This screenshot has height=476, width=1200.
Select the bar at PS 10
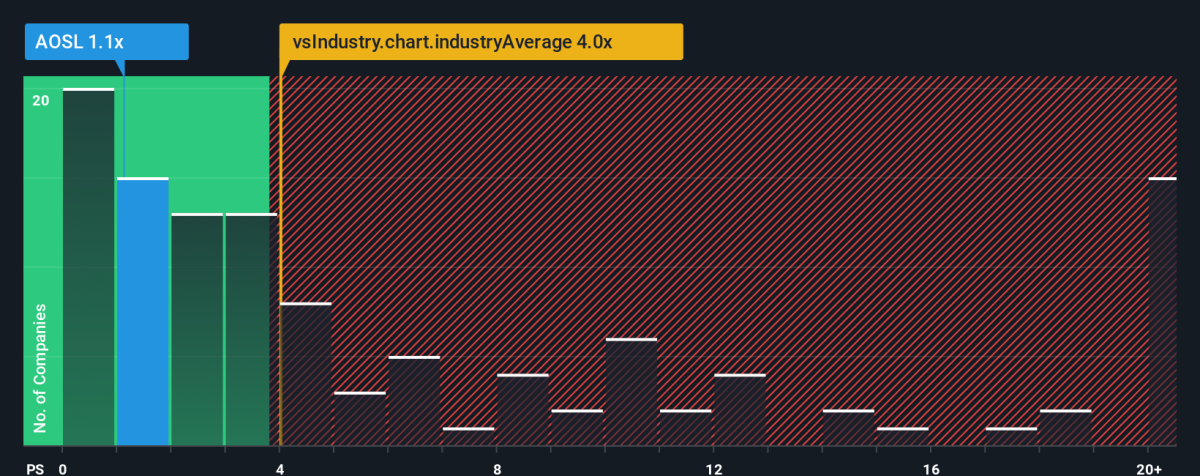click(631, 392)
